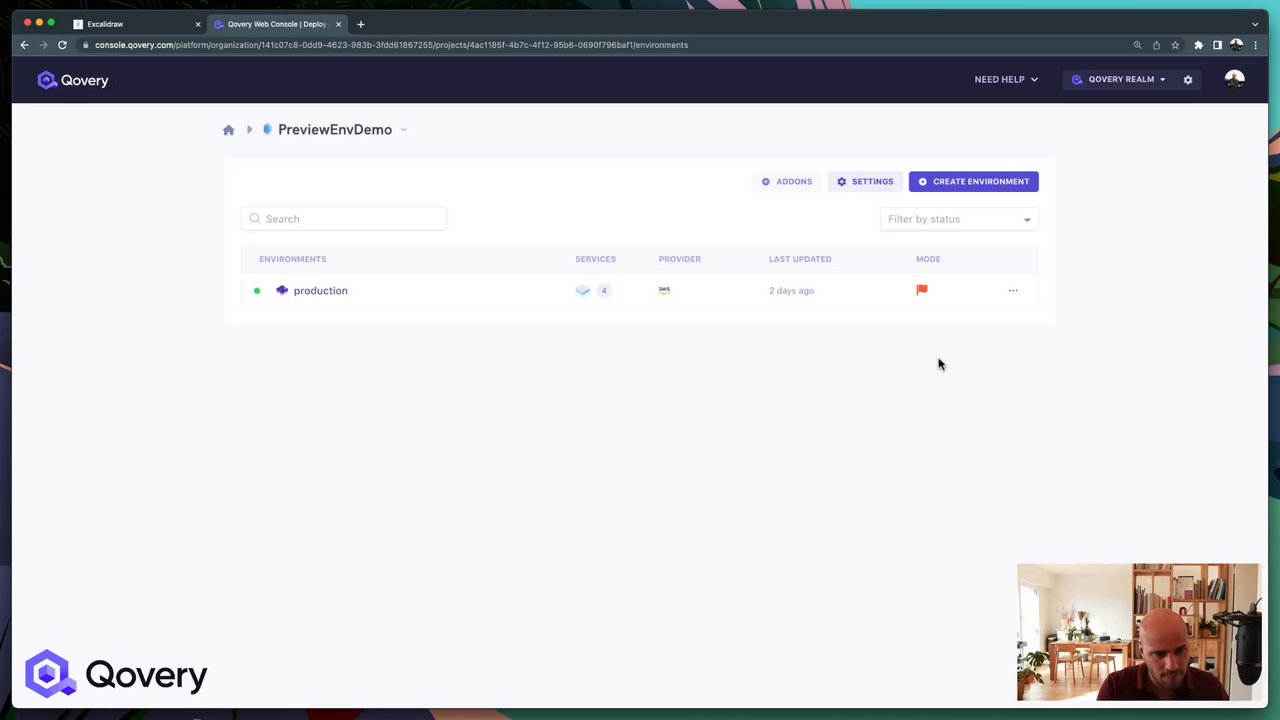Click the services count badge 4
Screen dimensions: 1280x720
[x=604, y=291]
